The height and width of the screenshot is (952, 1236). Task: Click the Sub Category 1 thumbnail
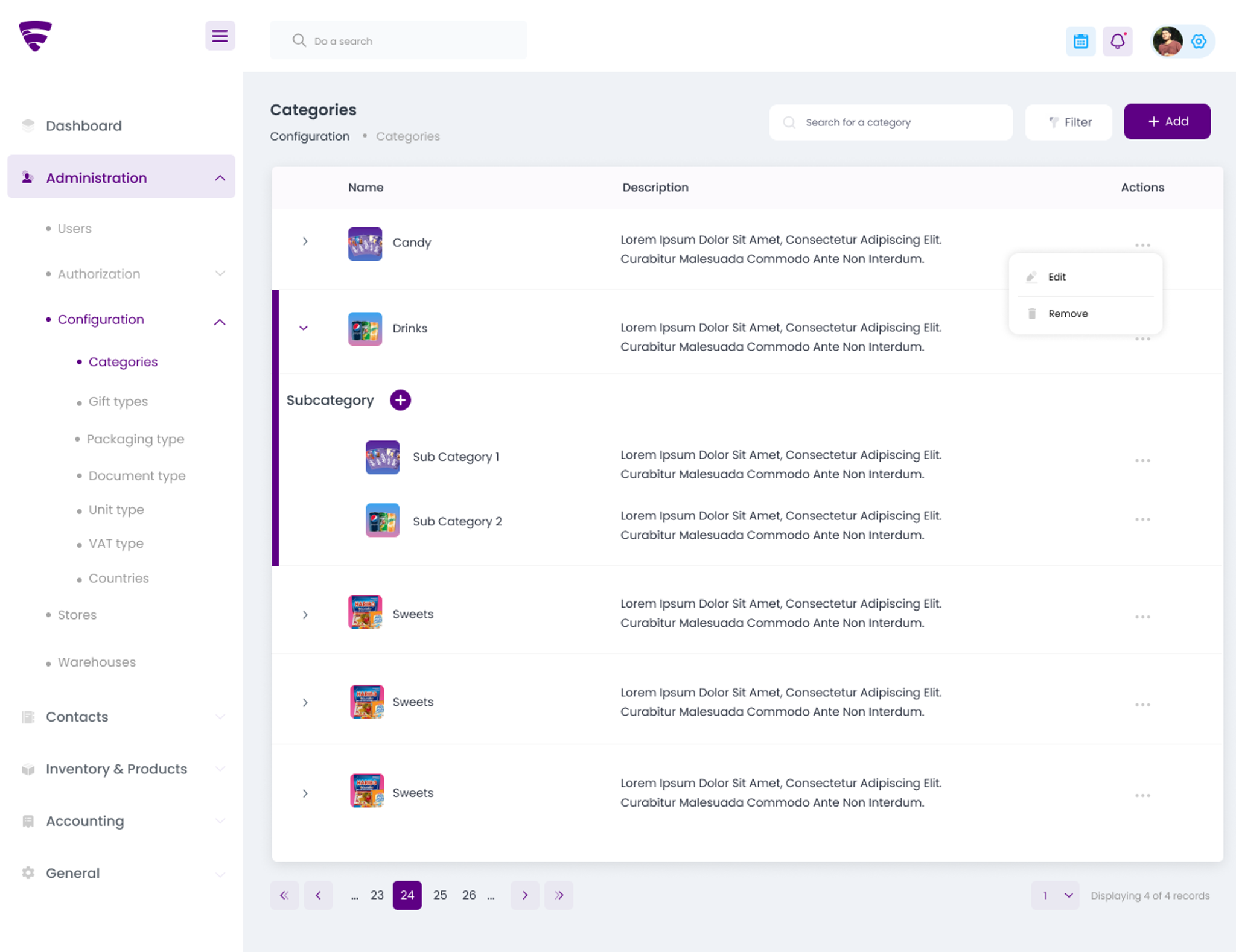click(x=383, y=457)
